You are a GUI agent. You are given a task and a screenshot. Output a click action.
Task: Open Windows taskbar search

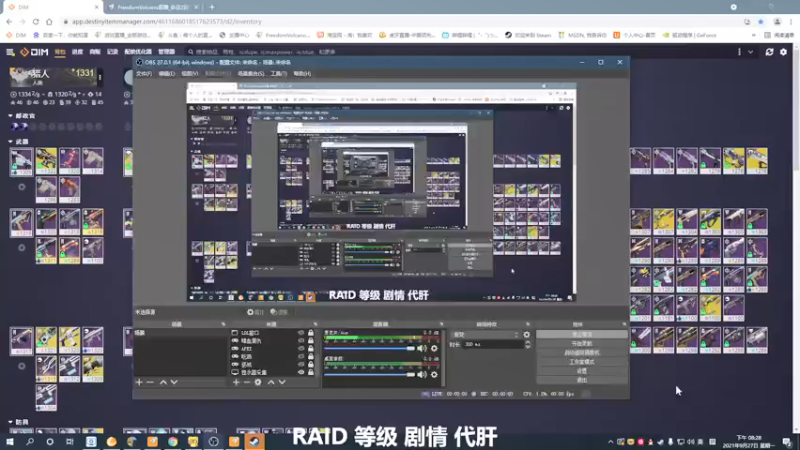pos(30,442)
